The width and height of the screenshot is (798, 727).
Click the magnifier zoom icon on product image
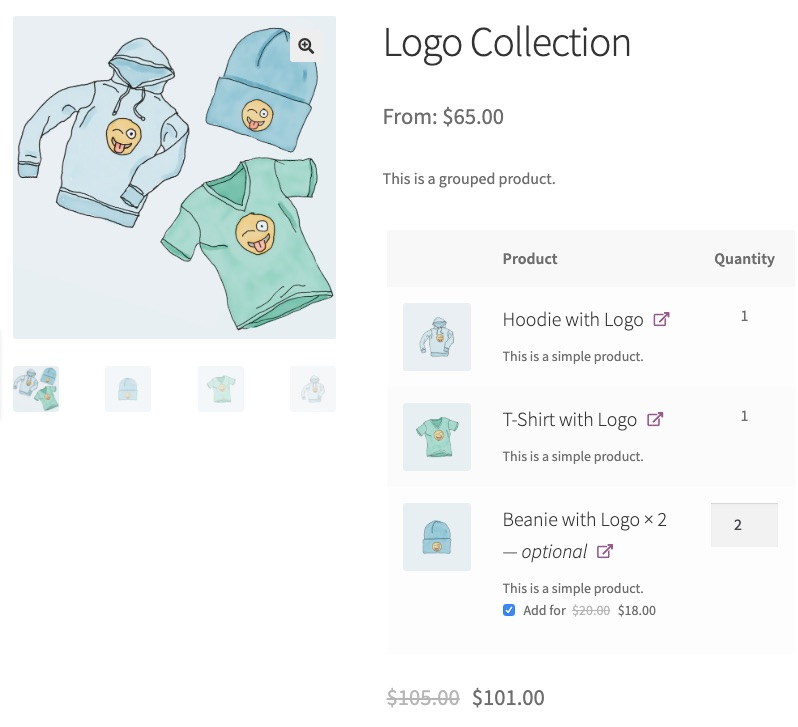tap(306, 46)
